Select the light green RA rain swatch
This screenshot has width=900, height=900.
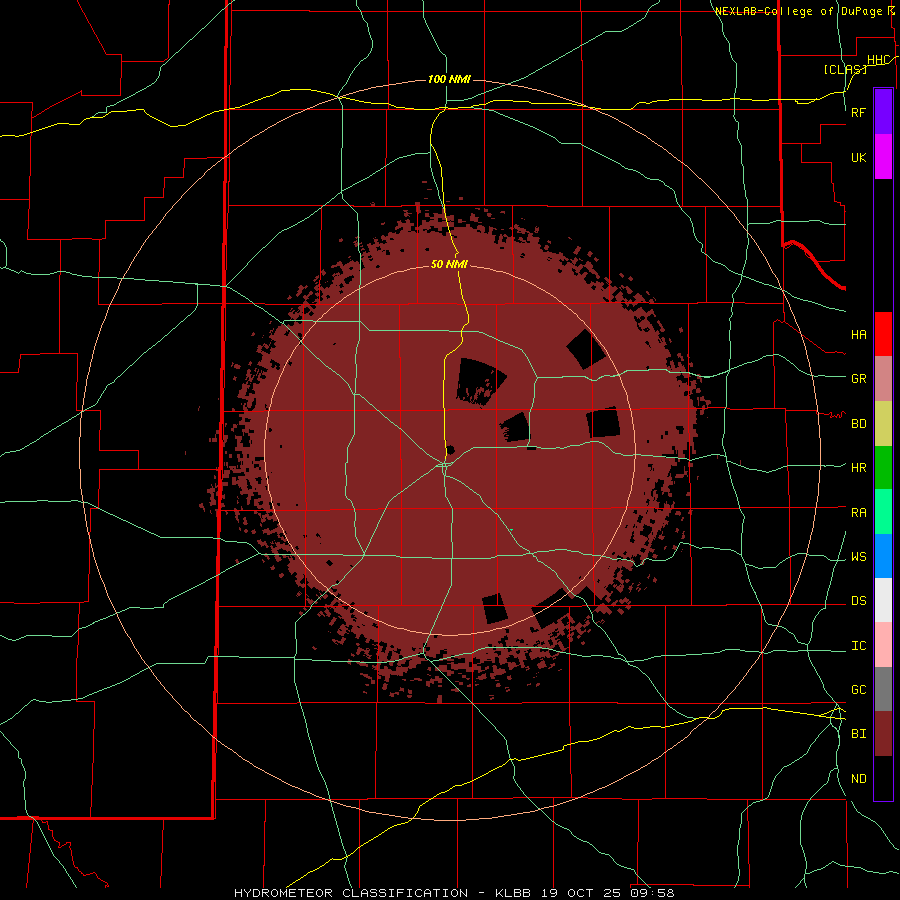coord(883,512)
